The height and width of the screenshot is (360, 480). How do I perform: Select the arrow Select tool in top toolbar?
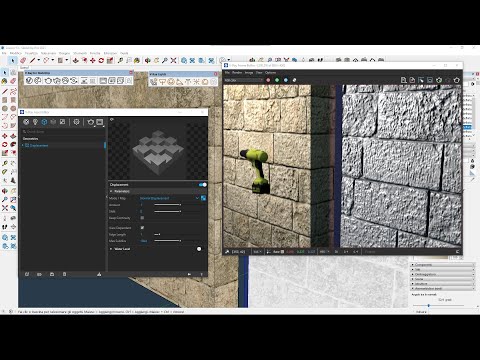[x=13, y=60]
